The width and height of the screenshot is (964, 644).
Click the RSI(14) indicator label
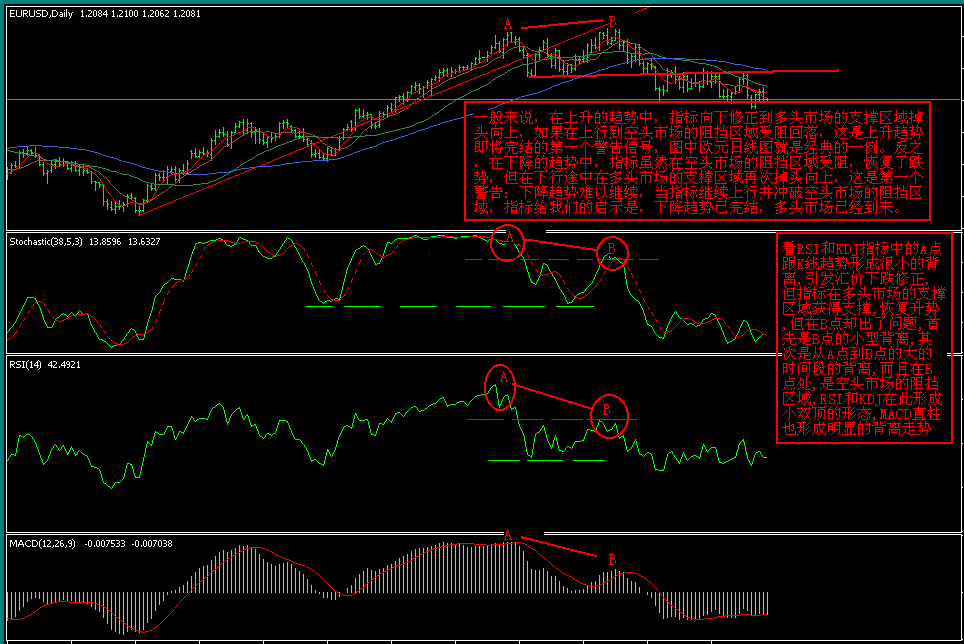(25, 364)
